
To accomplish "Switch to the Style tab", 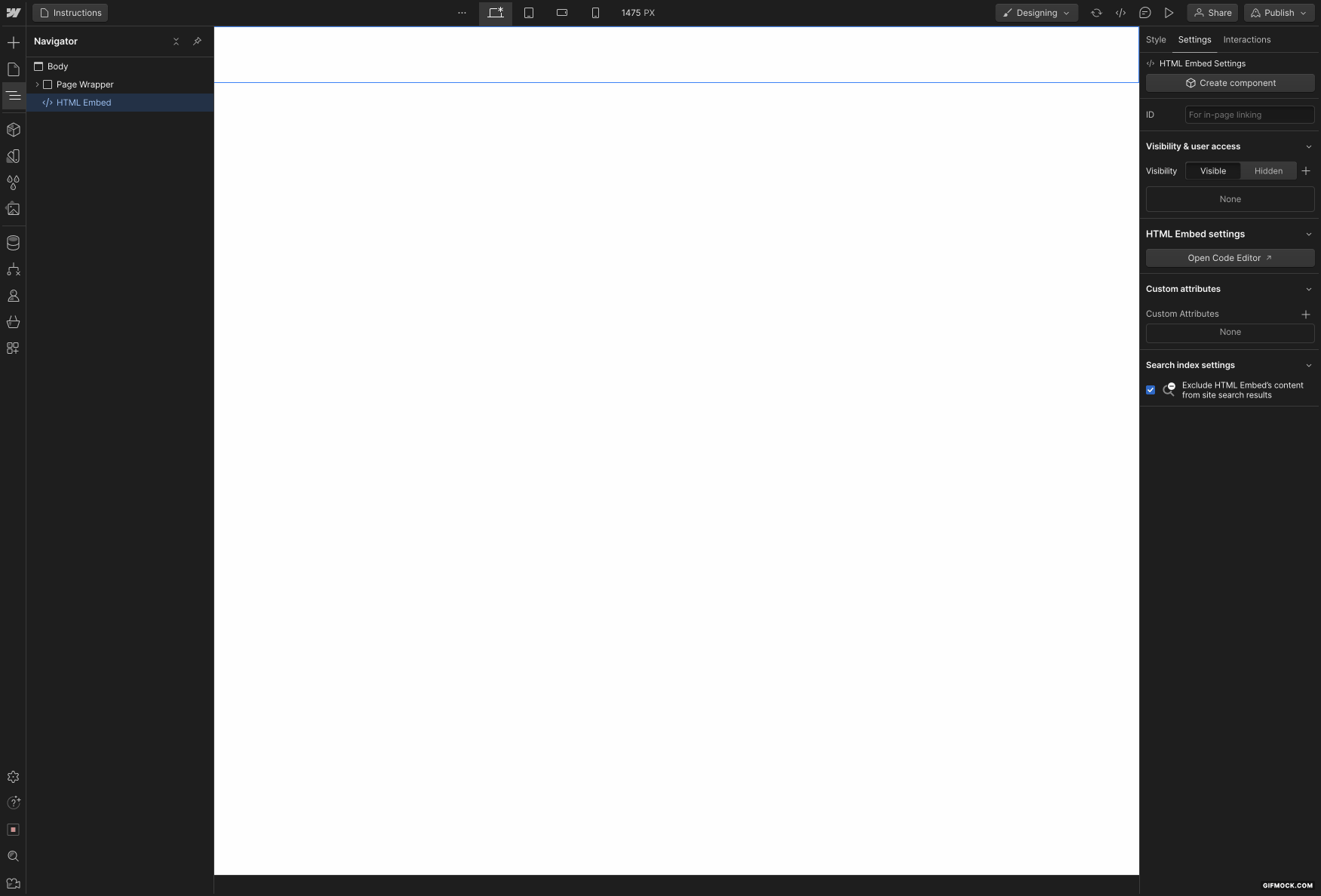I will coord(1156,40).
